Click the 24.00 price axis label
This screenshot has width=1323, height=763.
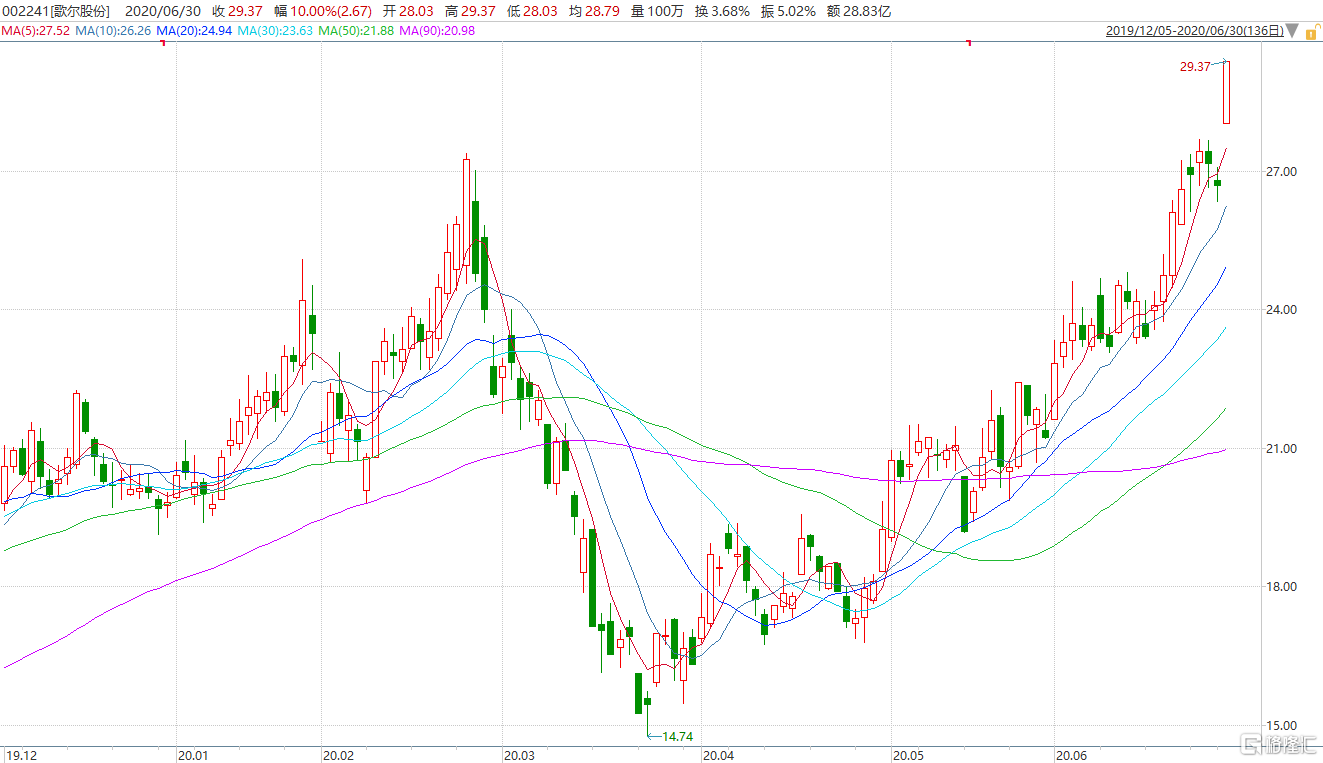pos(1281,310)
